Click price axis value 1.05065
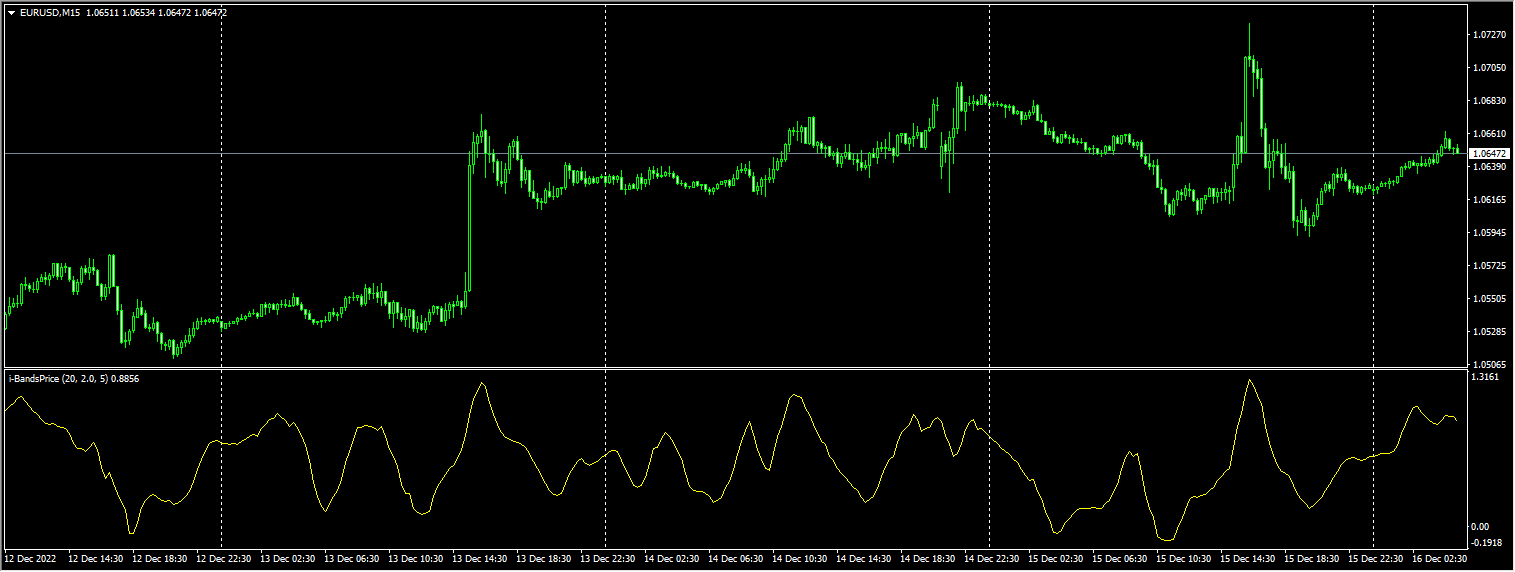Screen dimensions: 1515x572 pos(1490,365)
